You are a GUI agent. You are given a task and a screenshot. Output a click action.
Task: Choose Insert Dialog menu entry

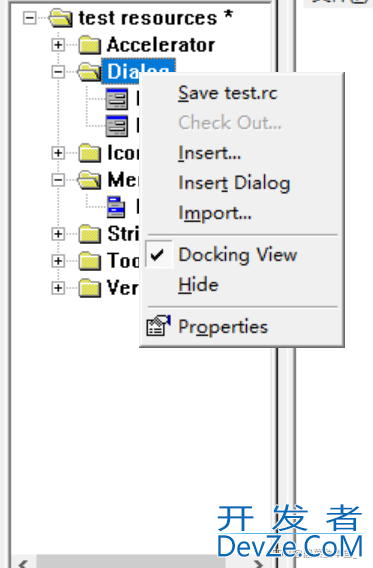pos(234,183)
